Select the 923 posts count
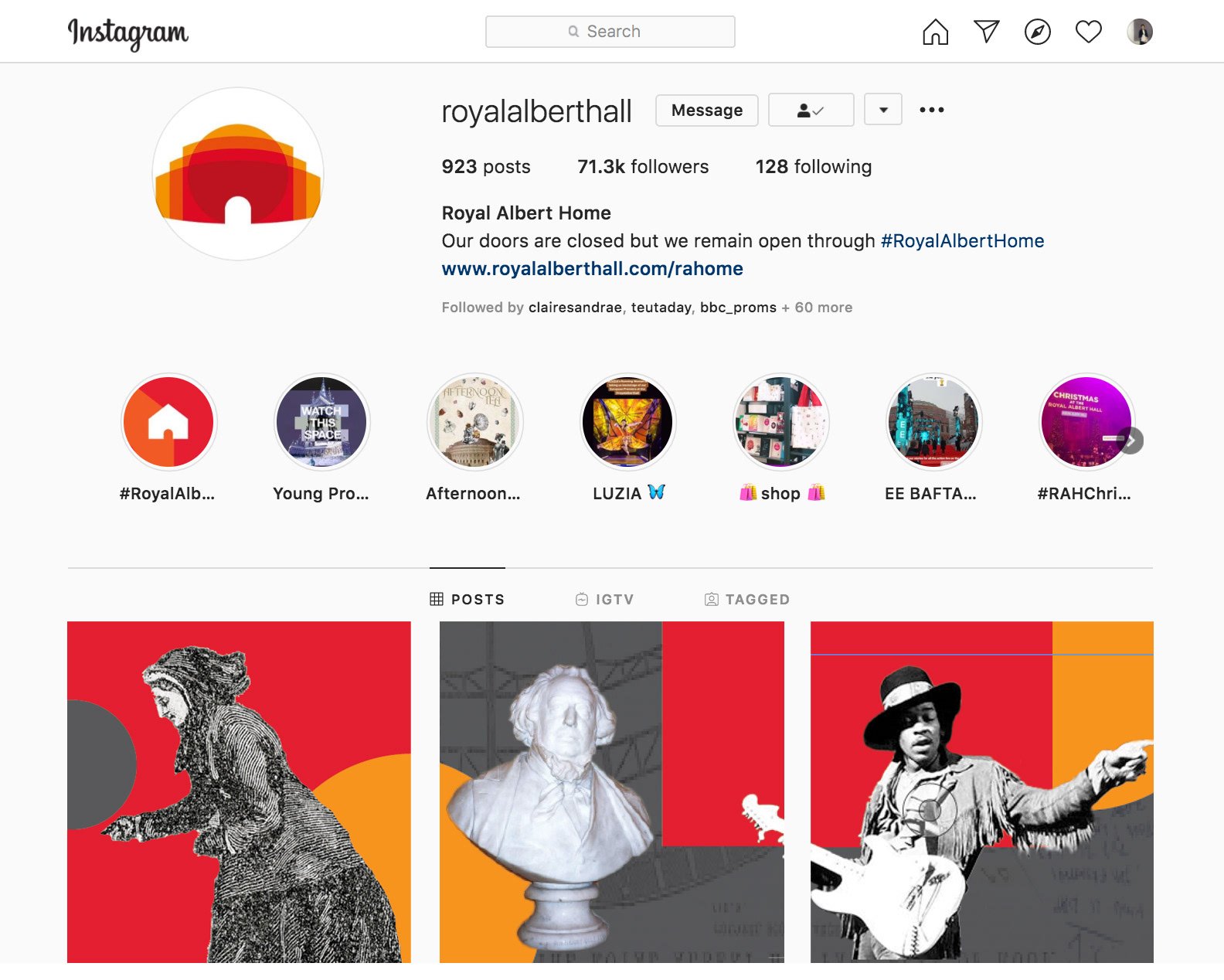This screenshot has width=1224, height=980. pos(486,167)
